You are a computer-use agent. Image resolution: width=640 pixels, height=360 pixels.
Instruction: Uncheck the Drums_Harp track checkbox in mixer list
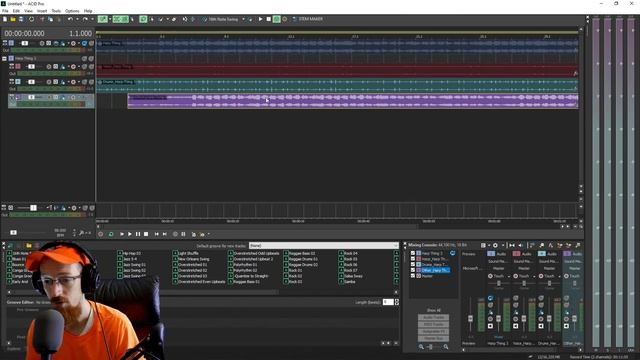click(413, 265)
